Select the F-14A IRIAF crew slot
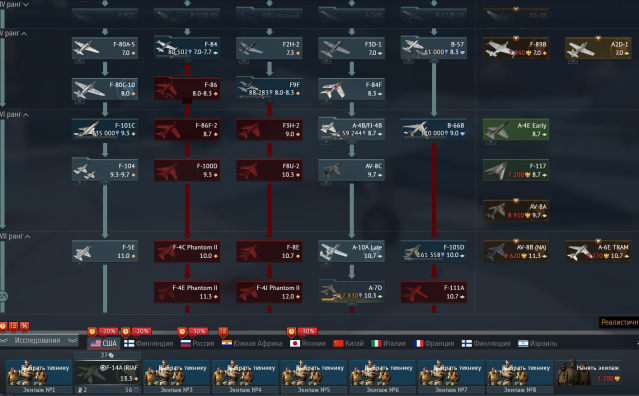Viewport: 639px width, 396px height. (x=107, y=373)
